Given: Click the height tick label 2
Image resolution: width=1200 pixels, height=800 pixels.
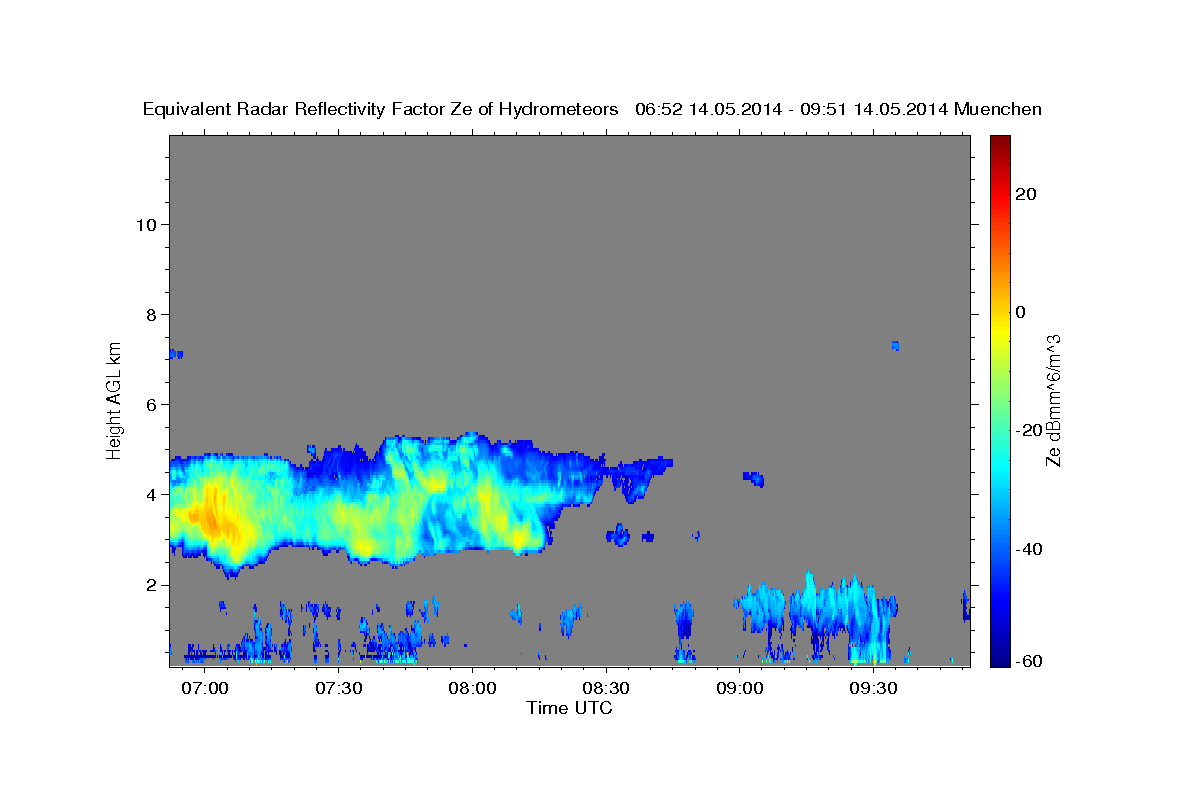Looking at the screenshot, I should pyautogui.click(x=151, y=585).
